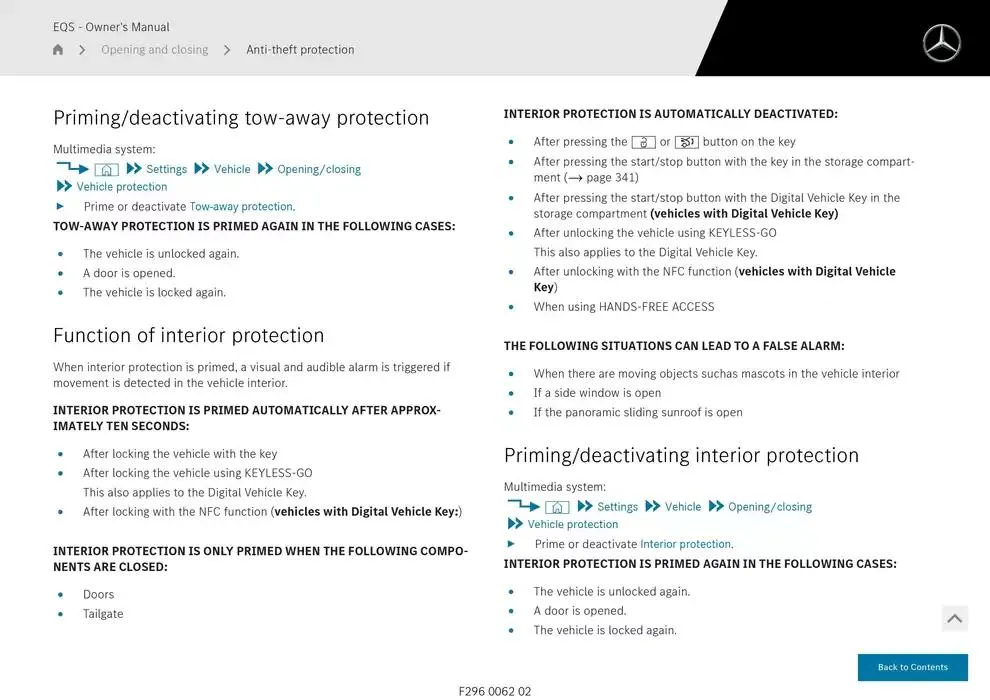Click the scroll-to-top arrow button

(x=954, y=619)
